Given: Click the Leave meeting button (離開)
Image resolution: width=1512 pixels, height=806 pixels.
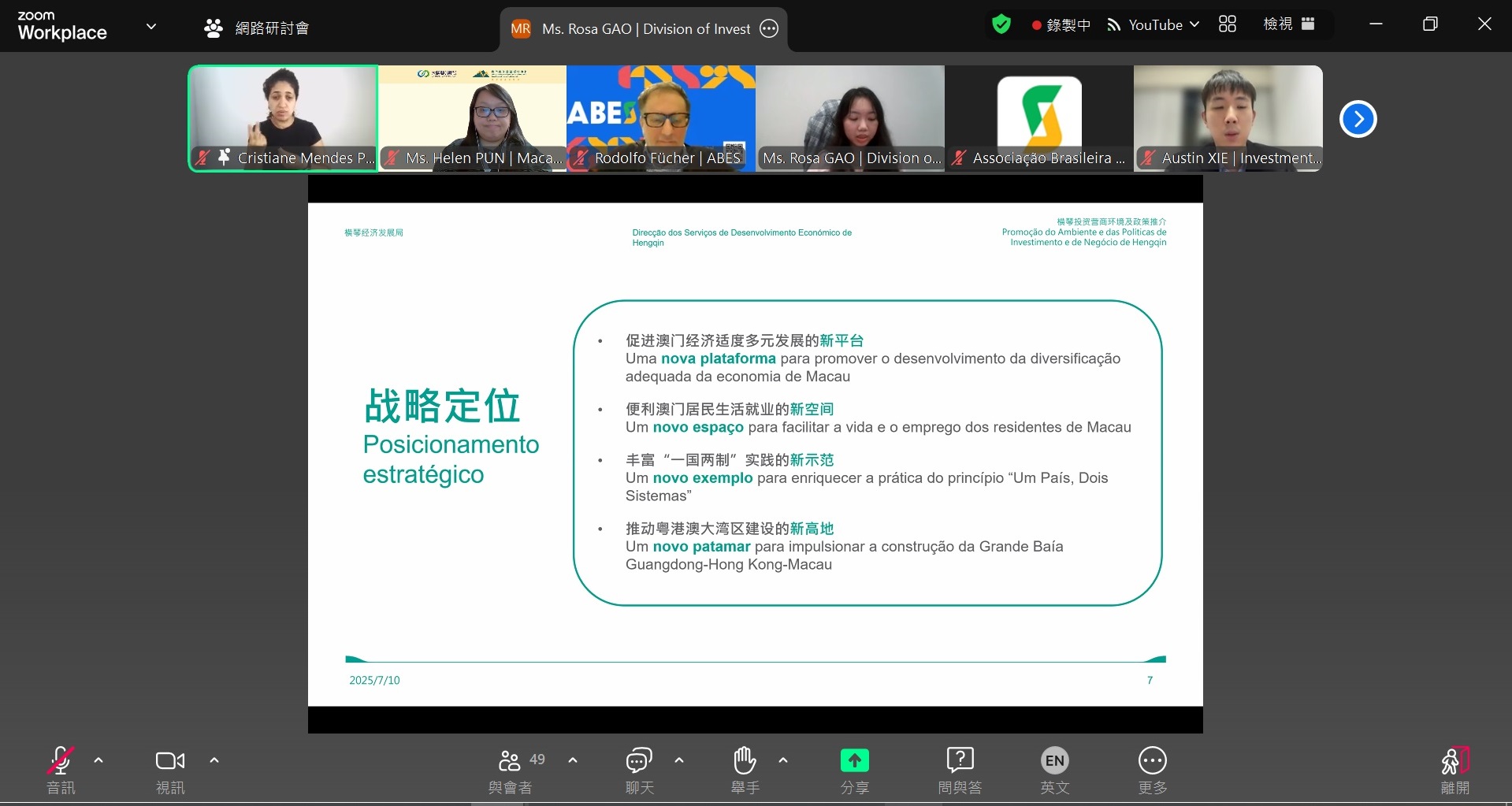Looking at the screenshot, I should click(1455, 770).
